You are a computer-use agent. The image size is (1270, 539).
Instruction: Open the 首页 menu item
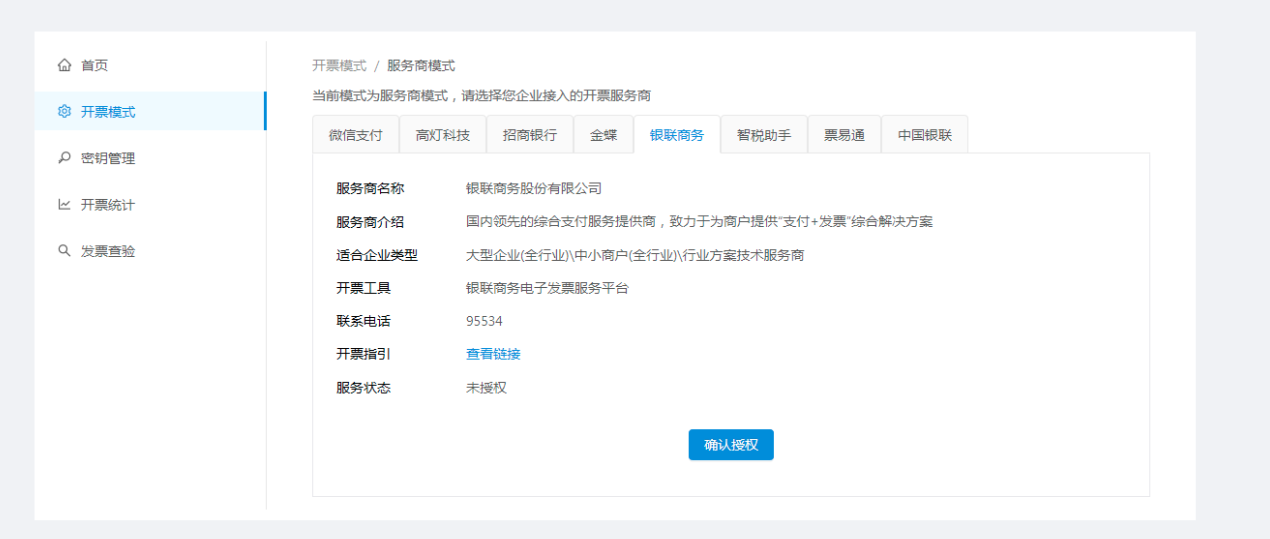coord(94,66)
